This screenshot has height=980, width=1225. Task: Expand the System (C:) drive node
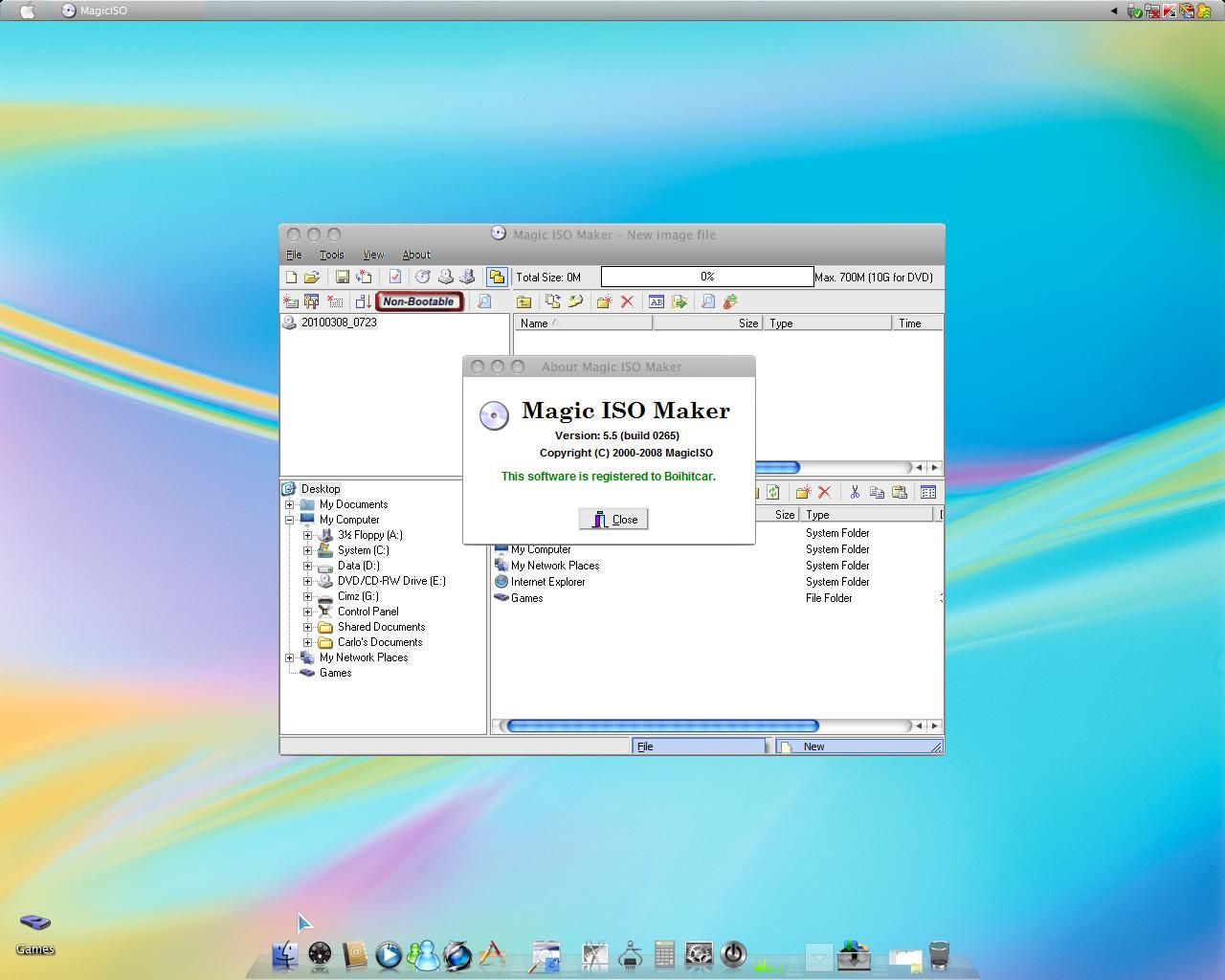pyautogui.click(x=308, y=550)
